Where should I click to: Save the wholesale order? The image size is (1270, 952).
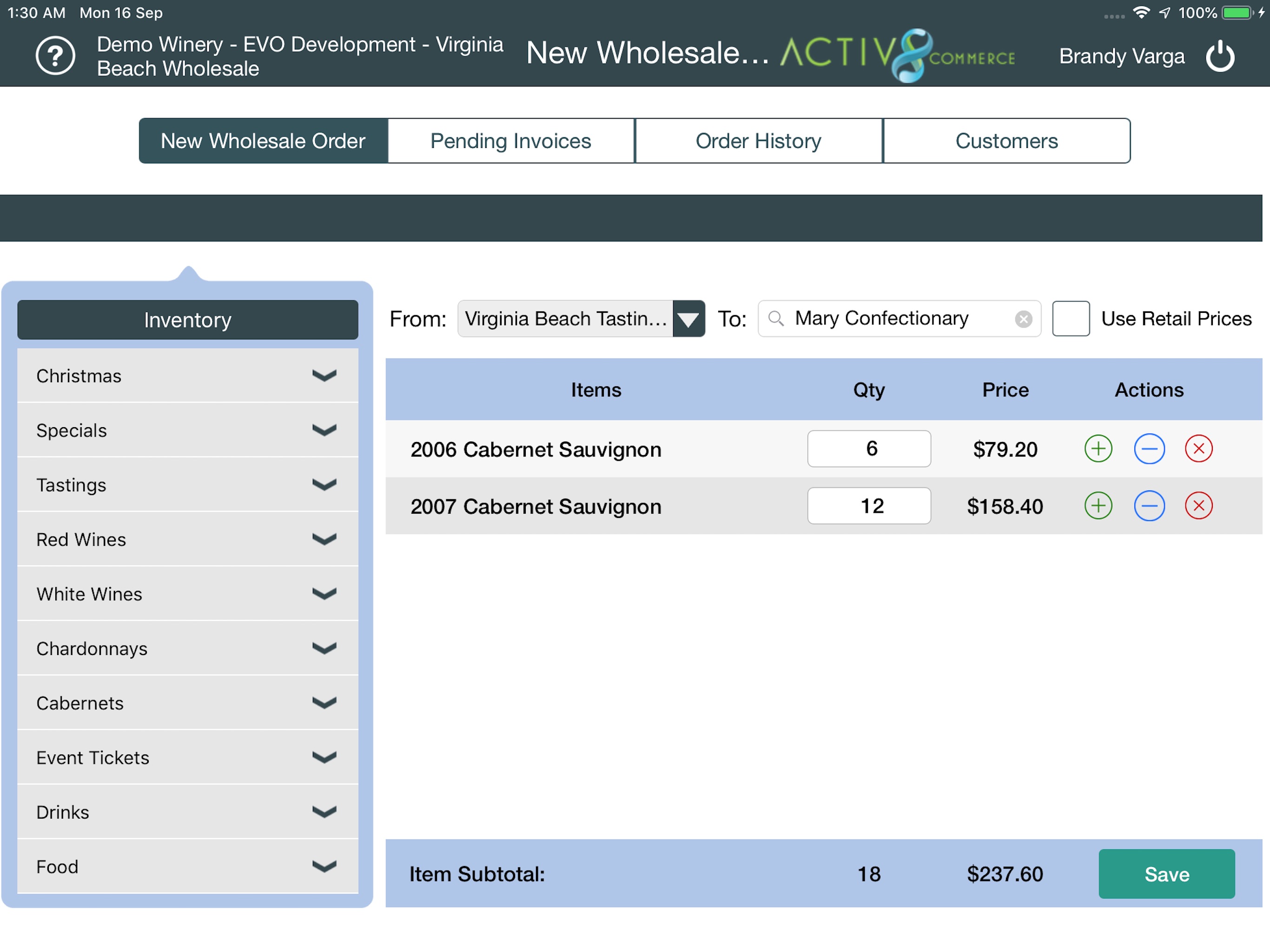pyautogui.click(x=1166, y=873)
